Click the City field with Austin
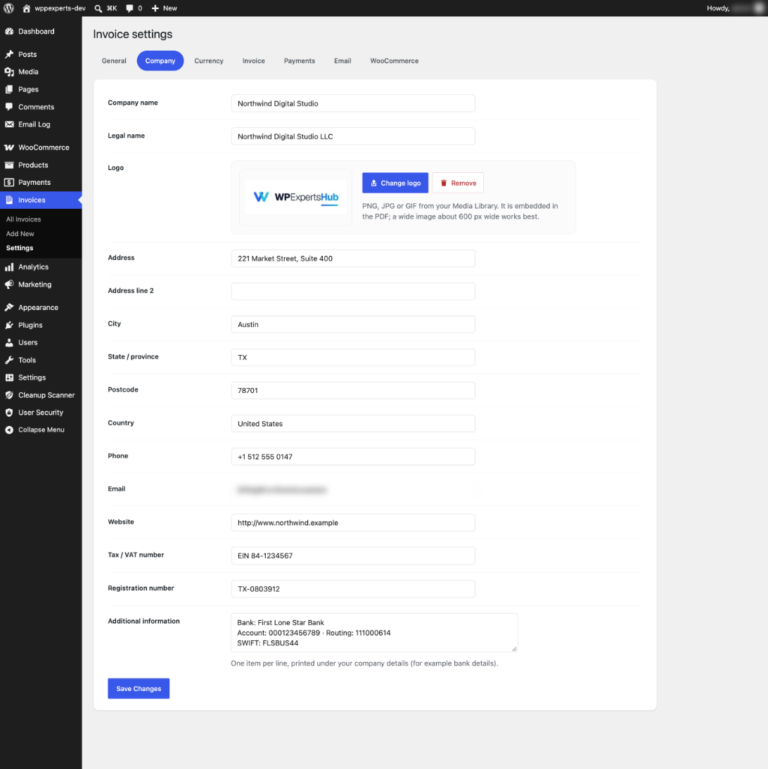 (x=353, y=324)
